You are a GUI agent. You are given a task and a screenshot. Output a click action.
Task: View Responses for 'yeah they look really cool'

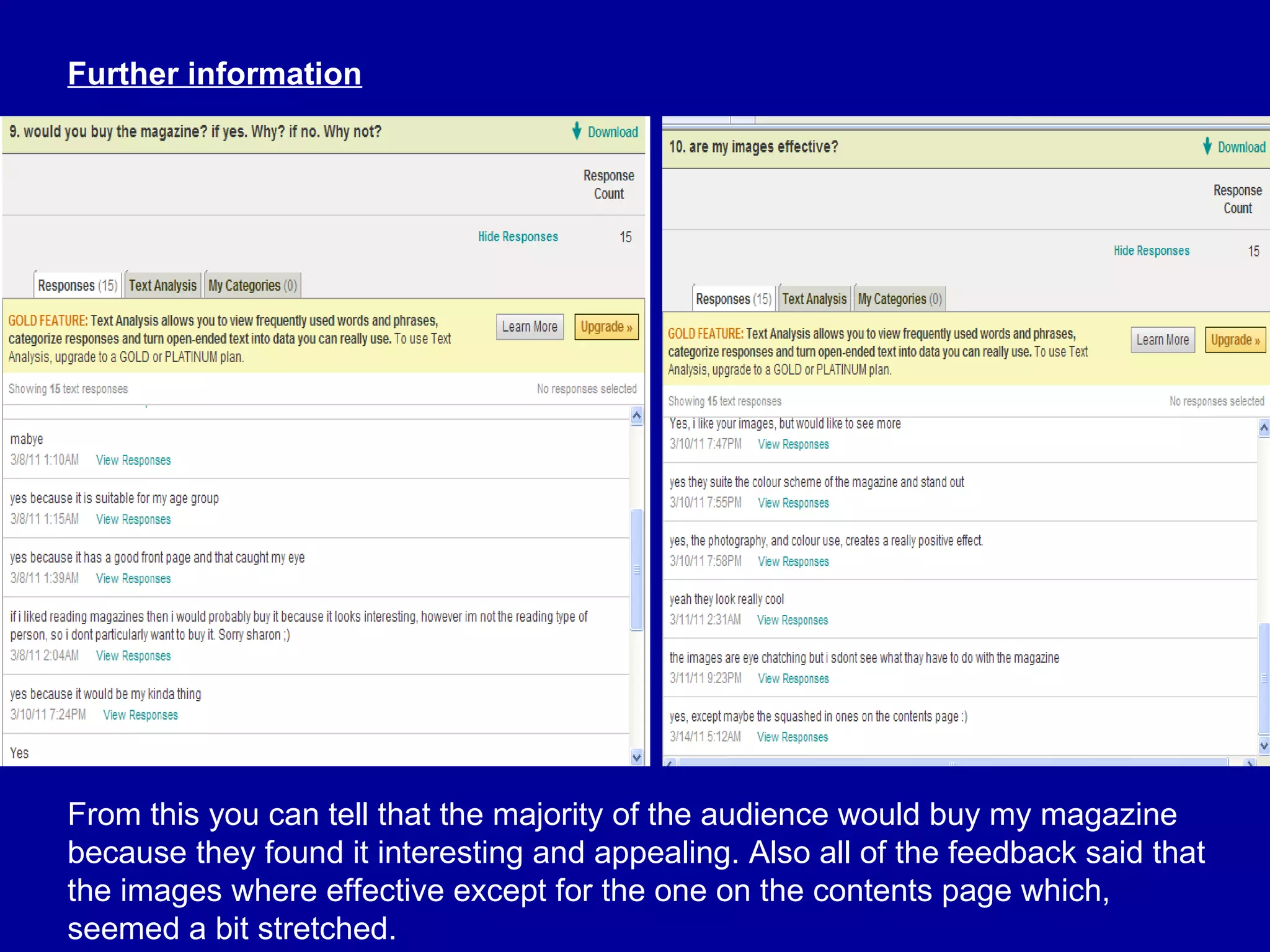pos(792,620)
